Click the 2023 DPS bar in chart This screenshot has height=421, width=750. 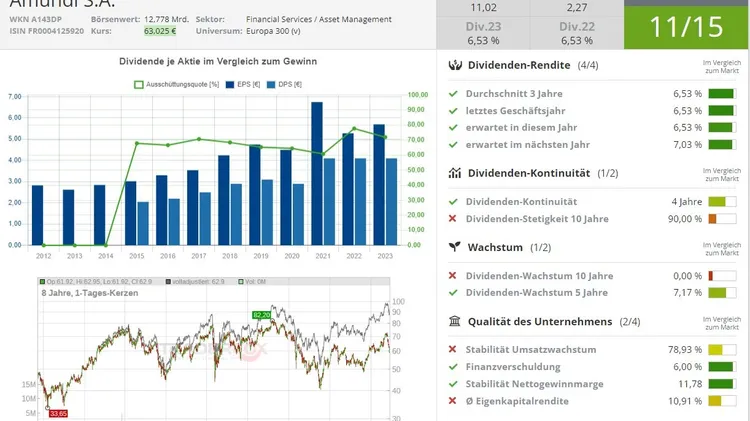click(391, 202)
